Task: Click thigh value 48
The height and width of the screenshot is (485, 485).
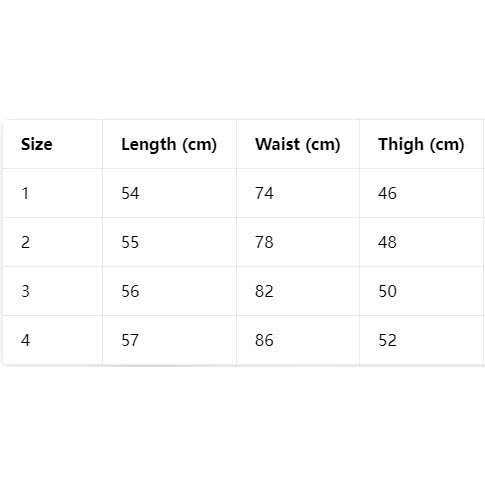Action: click(x=387, y=242)
